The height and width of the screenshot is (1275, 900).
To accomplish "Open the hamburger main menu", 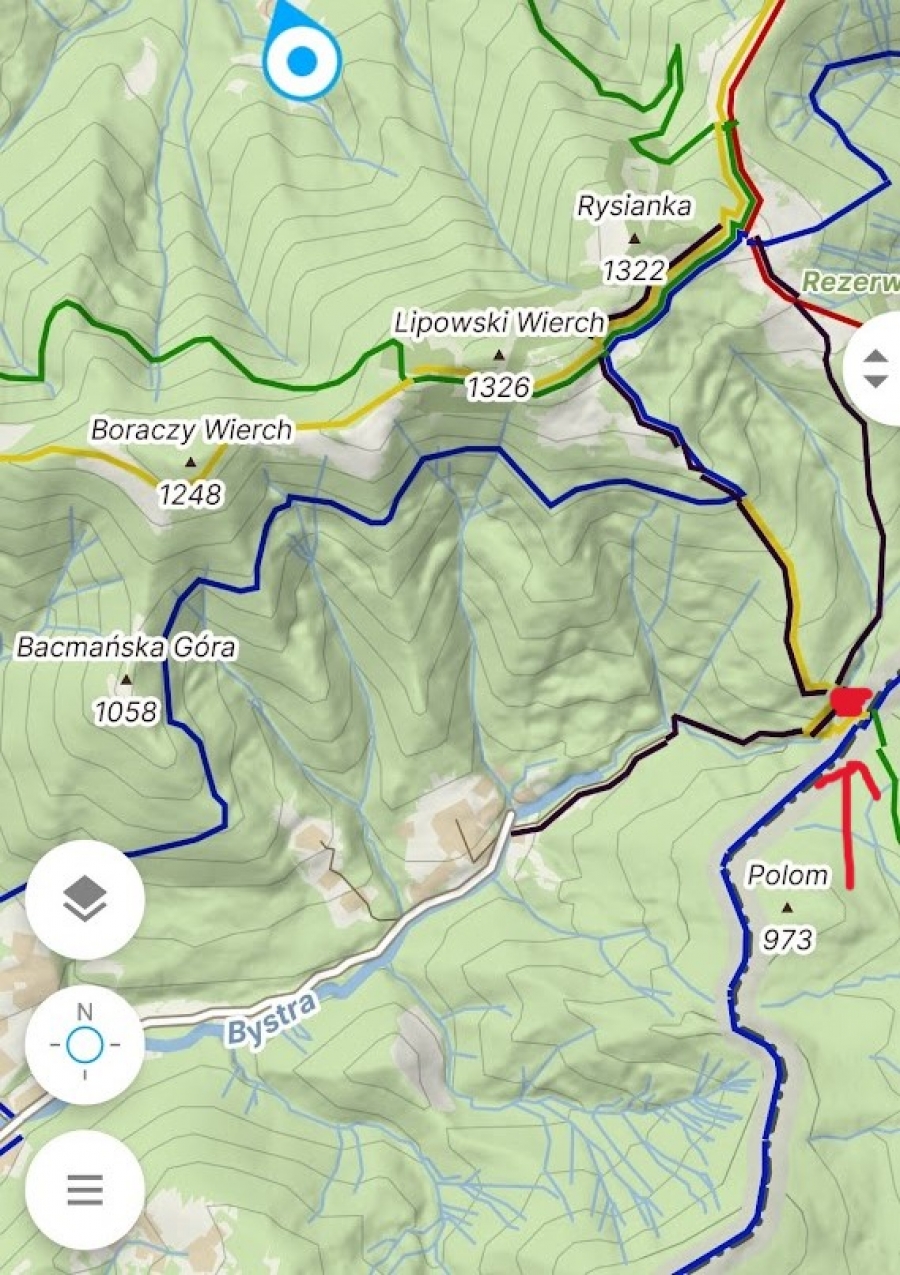I will click(85, 1190).
